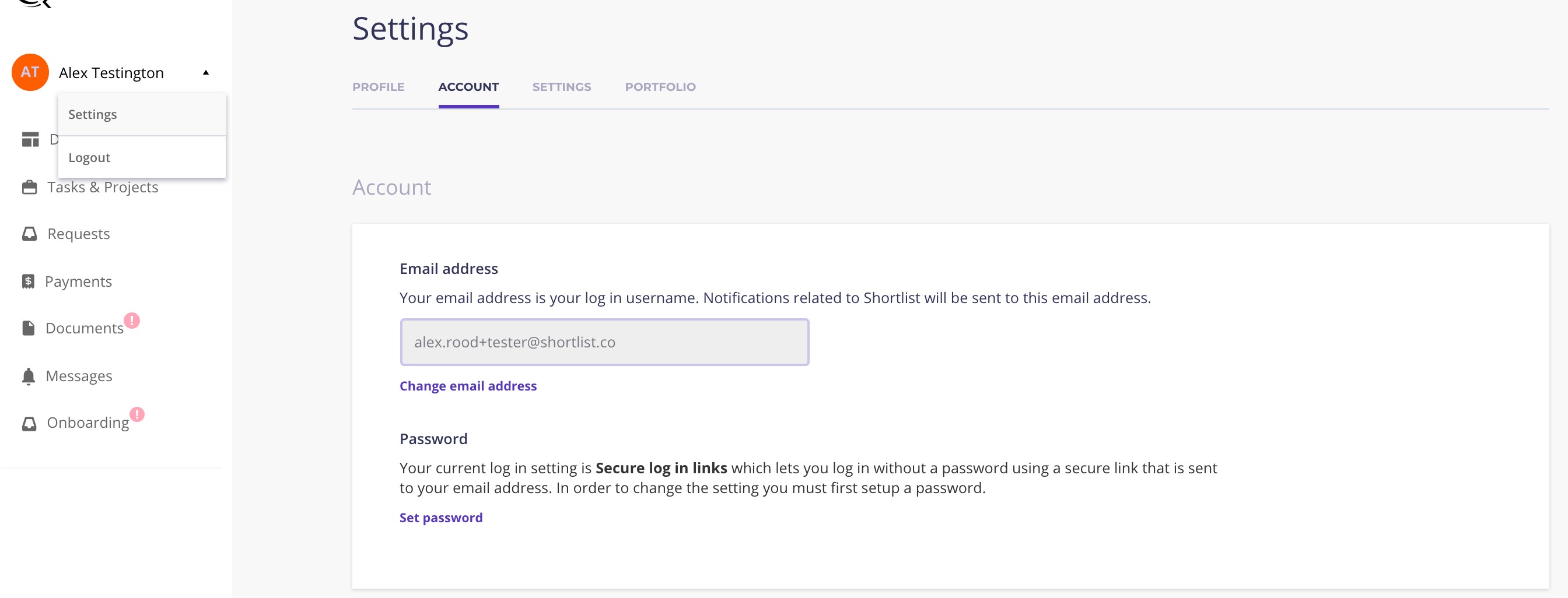
Task: Click the Alex Testington user name
Action: pos(111,73)
